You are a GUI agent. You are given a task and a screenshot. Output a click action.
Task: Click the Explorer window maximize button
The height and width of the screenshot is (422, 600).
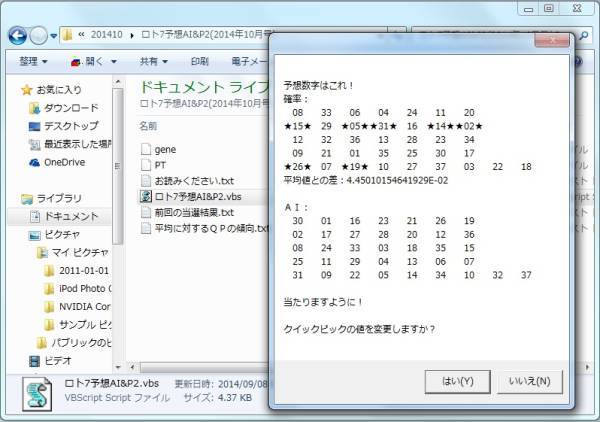pyautogui.click(x=549, y=8)
